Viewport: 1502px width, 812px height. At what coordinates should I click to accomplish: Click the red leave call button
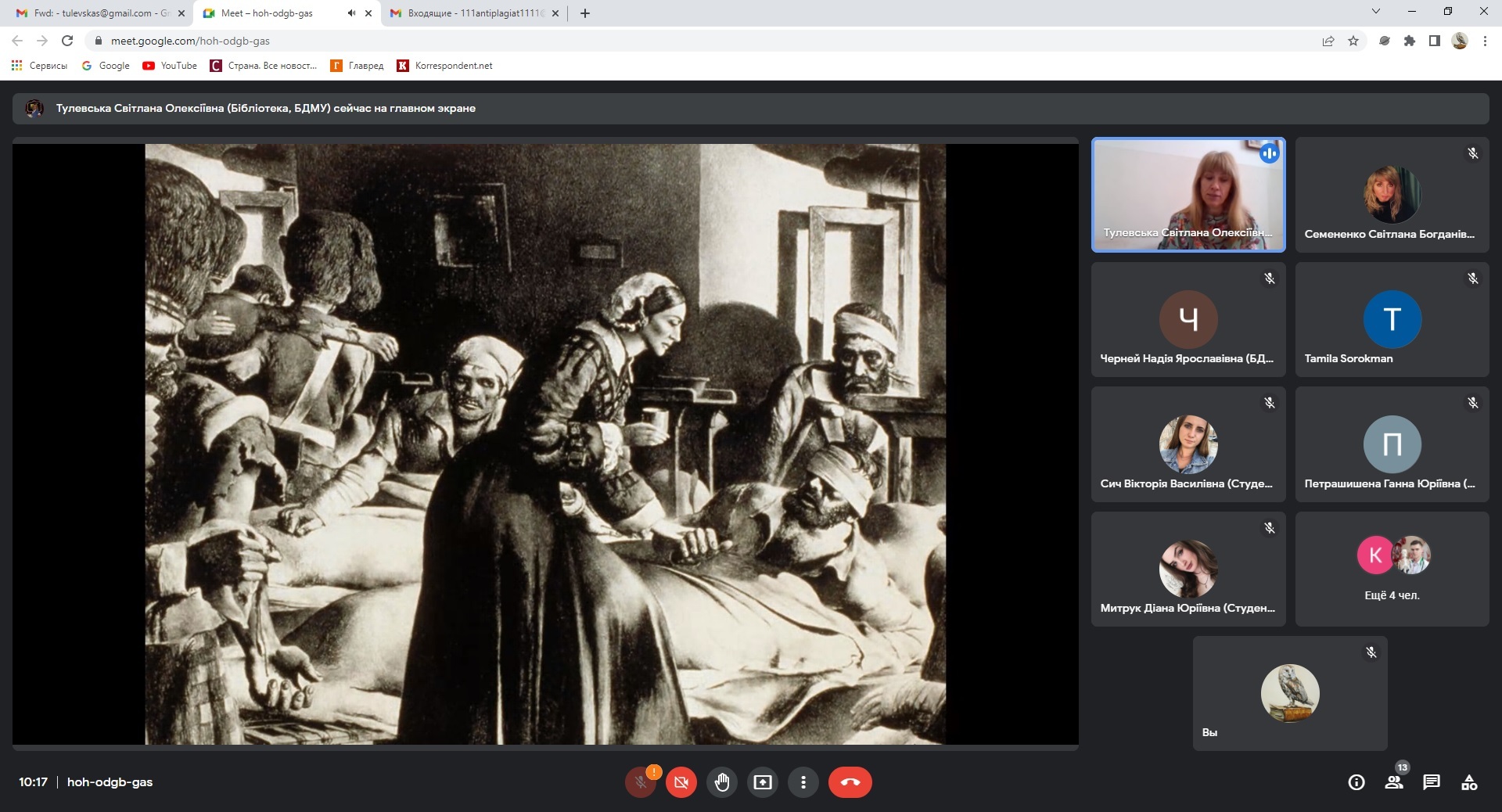850,781
